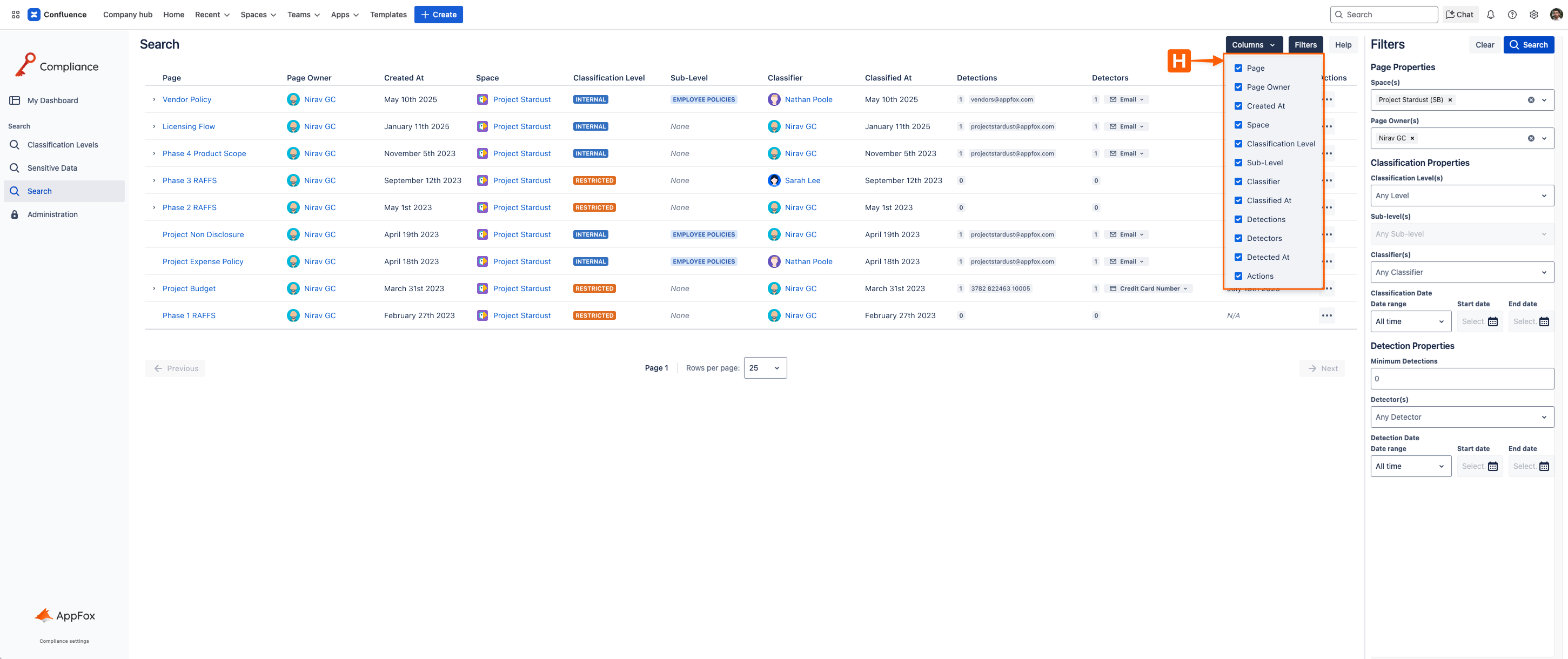Disable the Detected At column checkbox

click(1238, 257)
